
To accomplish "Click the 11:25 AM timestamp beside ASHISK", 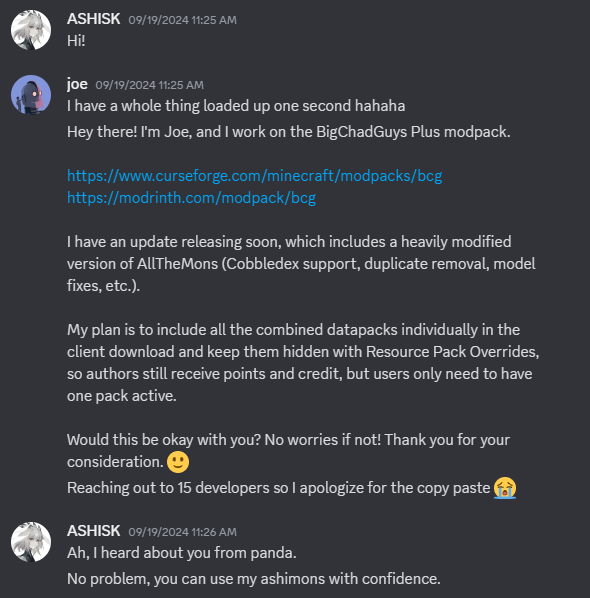I will pos(182,20).
